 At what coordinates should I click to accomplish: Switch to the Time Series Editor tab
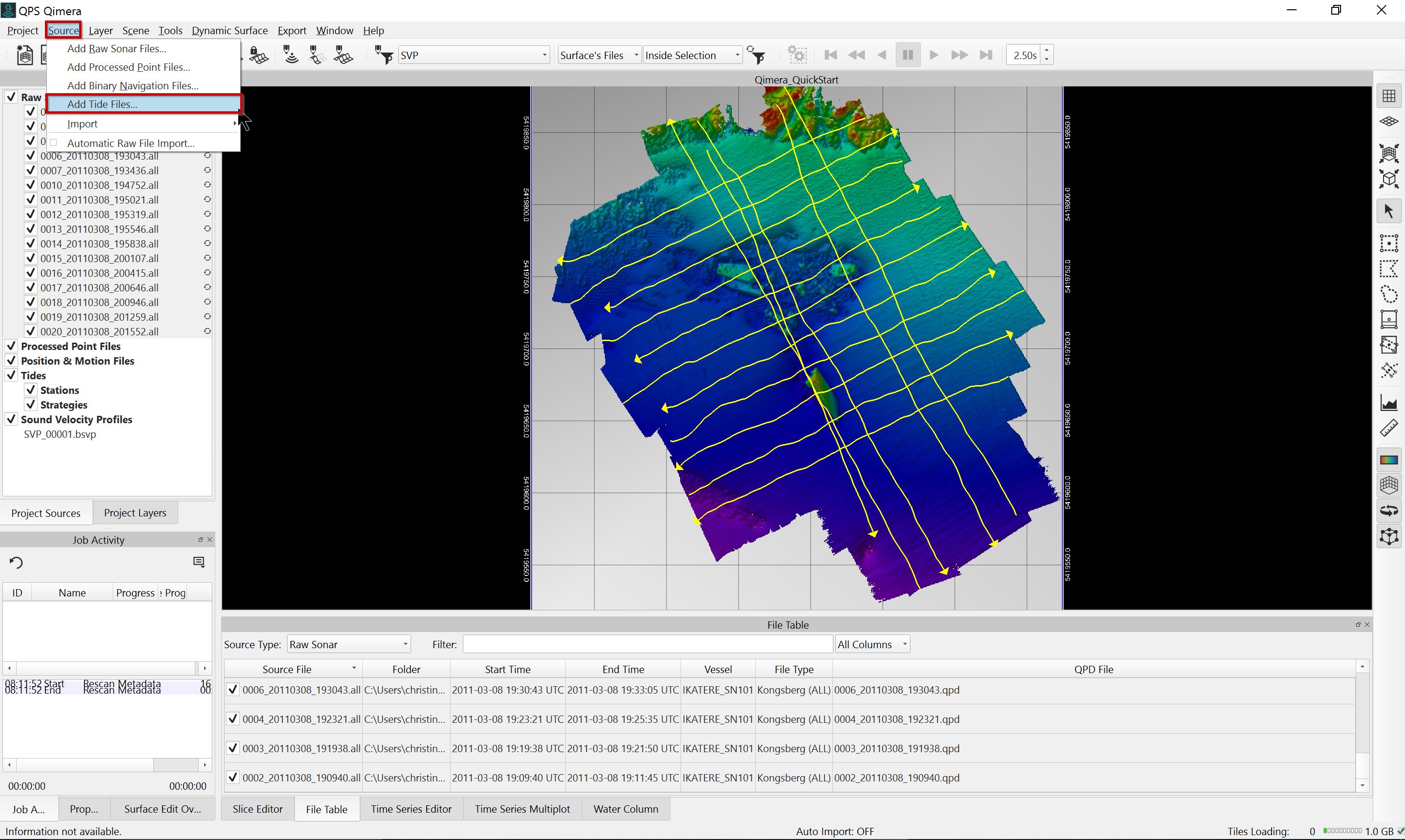tap(411, 809)
